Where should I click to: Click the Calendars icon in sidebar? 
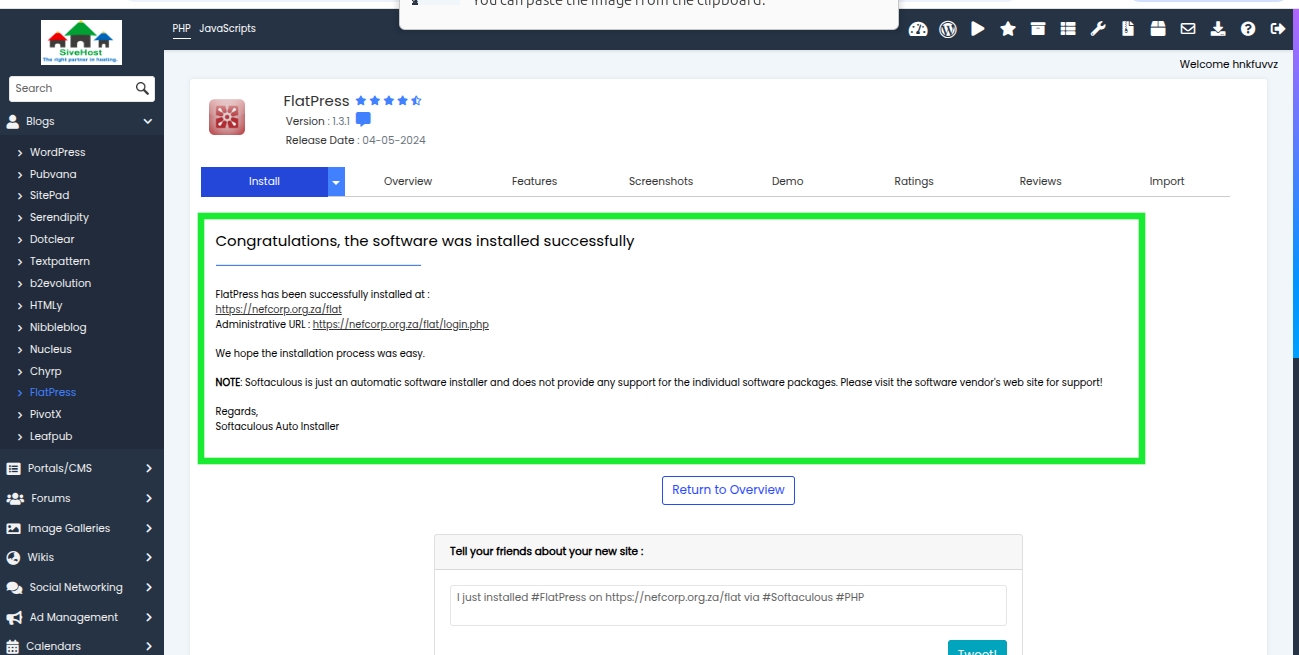pyautogui.click(x=14, y=646)
